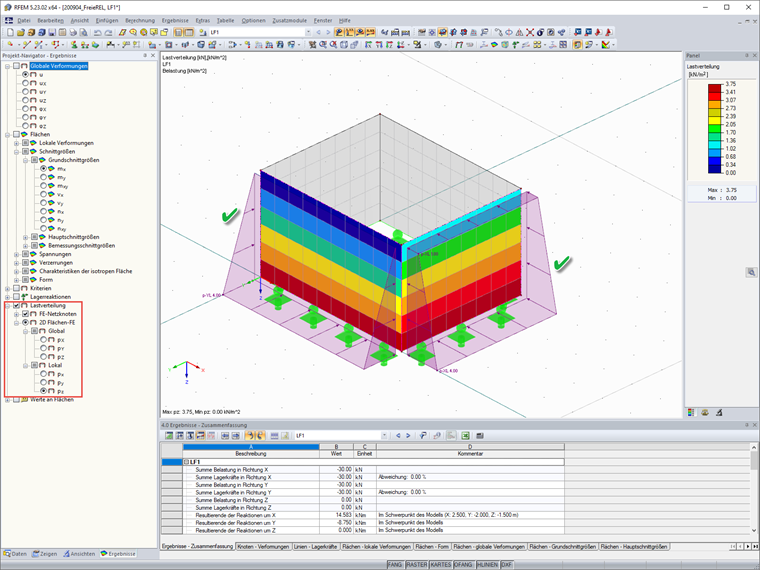Open the Ergebnisse menu
Image resolution: width=760 pixels, height=570 pixels.
click(x=175, y=20)
